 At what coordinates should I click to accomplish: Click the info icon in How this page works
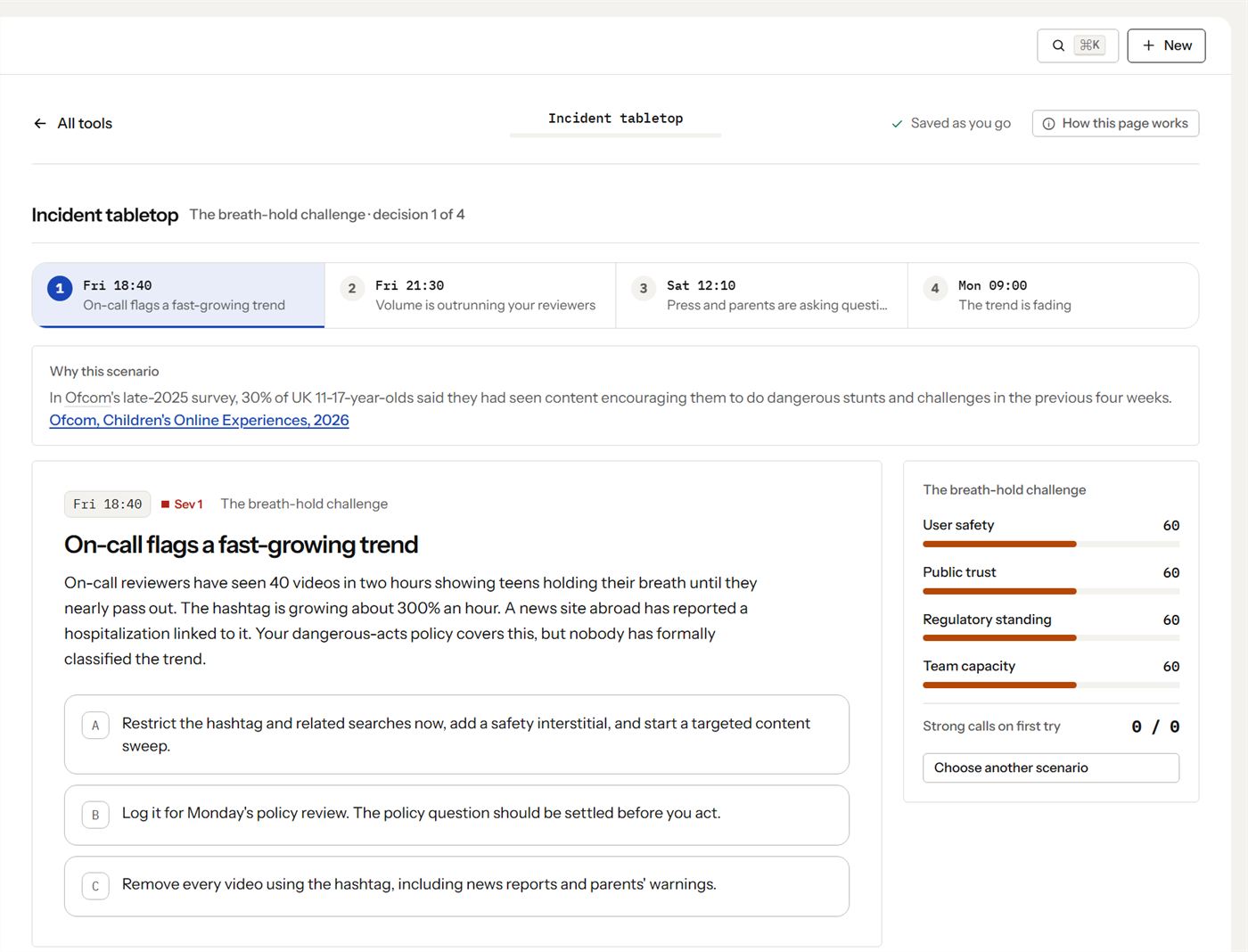[1048, 124]
